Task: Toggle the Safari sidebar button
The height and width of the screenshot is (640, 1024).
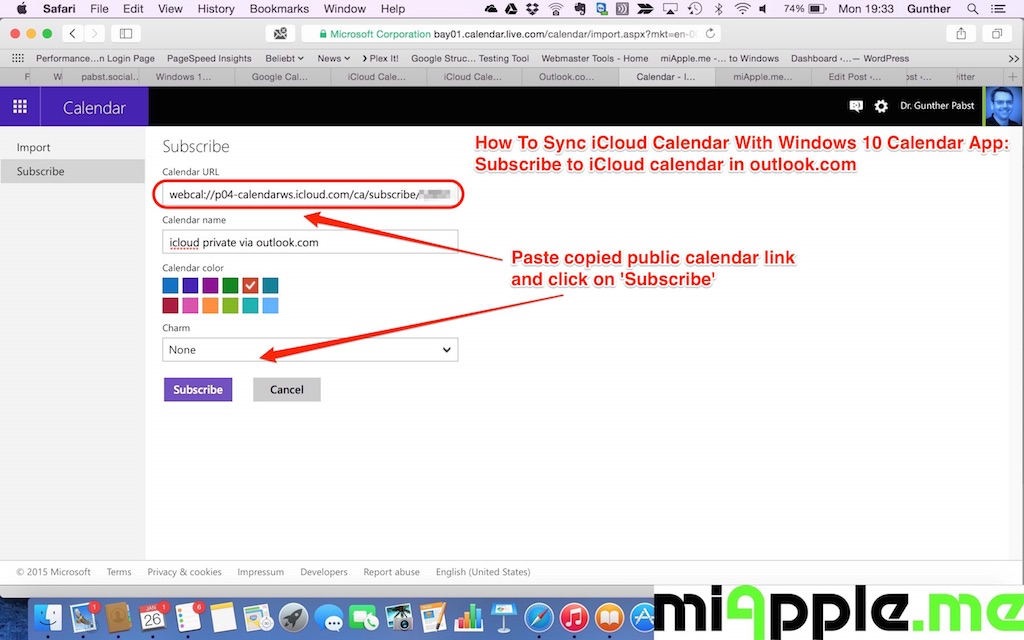Action: pyautogui.click(x=127, y=33)
